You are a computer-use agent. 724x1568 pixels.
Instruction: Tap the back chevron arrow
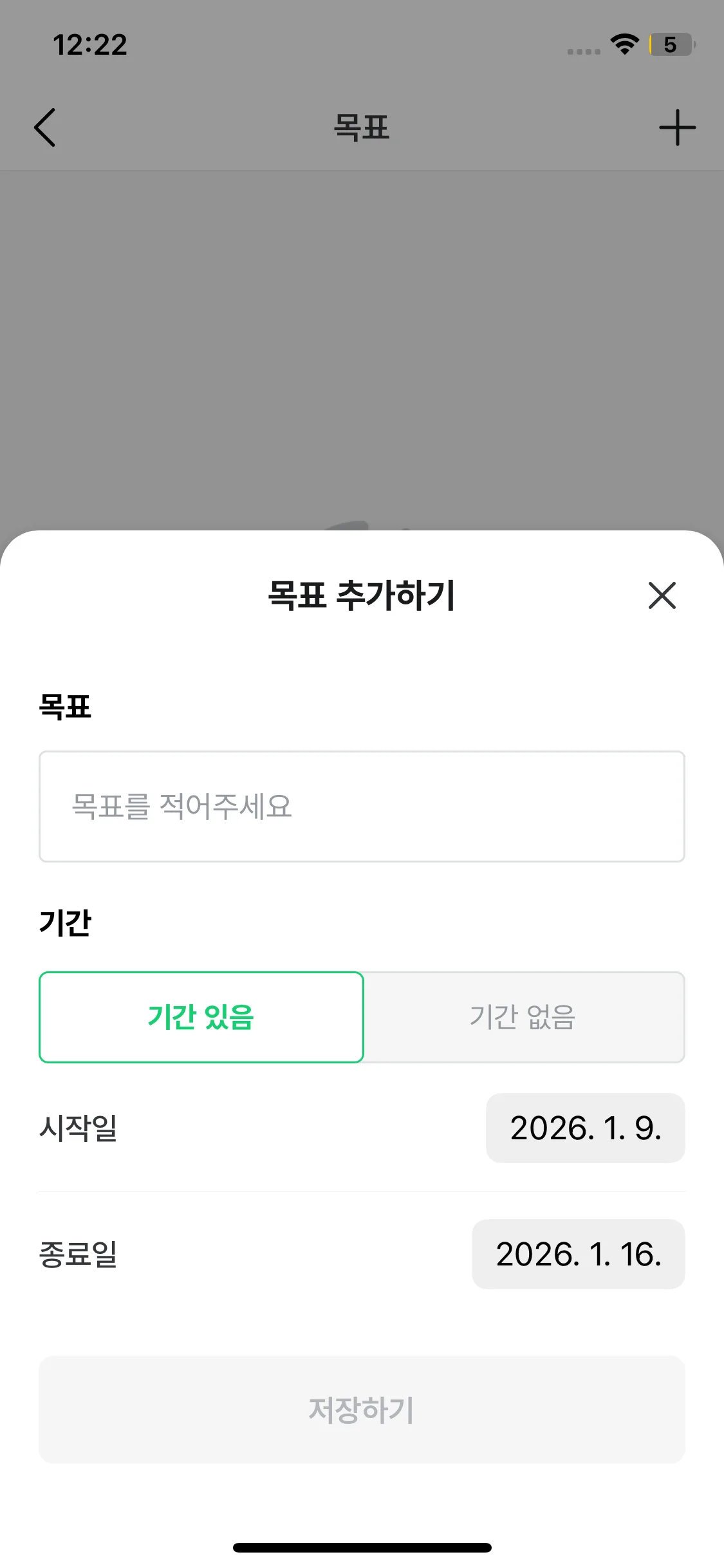pos(45,127)
